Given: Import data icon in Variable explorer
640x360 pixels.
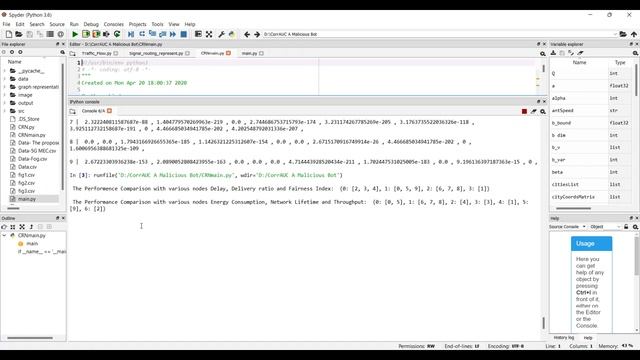Looking at the screenshot, I should [x=553, y=53].
